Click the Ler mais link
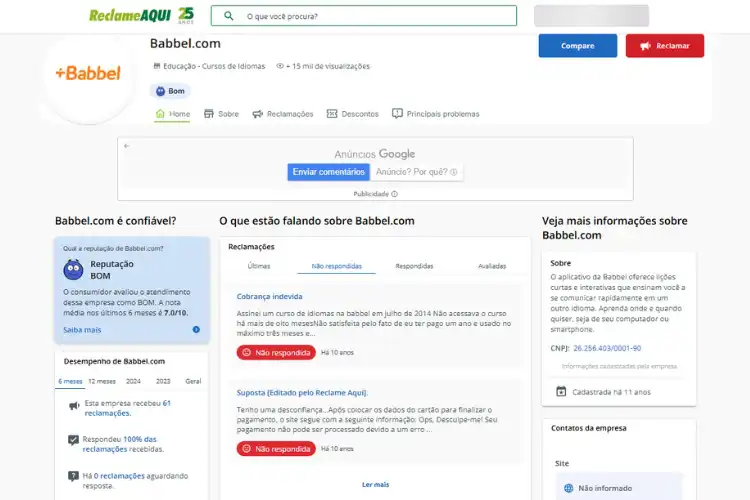Viewport: 750px width, 500px height. tap(375, 485)
